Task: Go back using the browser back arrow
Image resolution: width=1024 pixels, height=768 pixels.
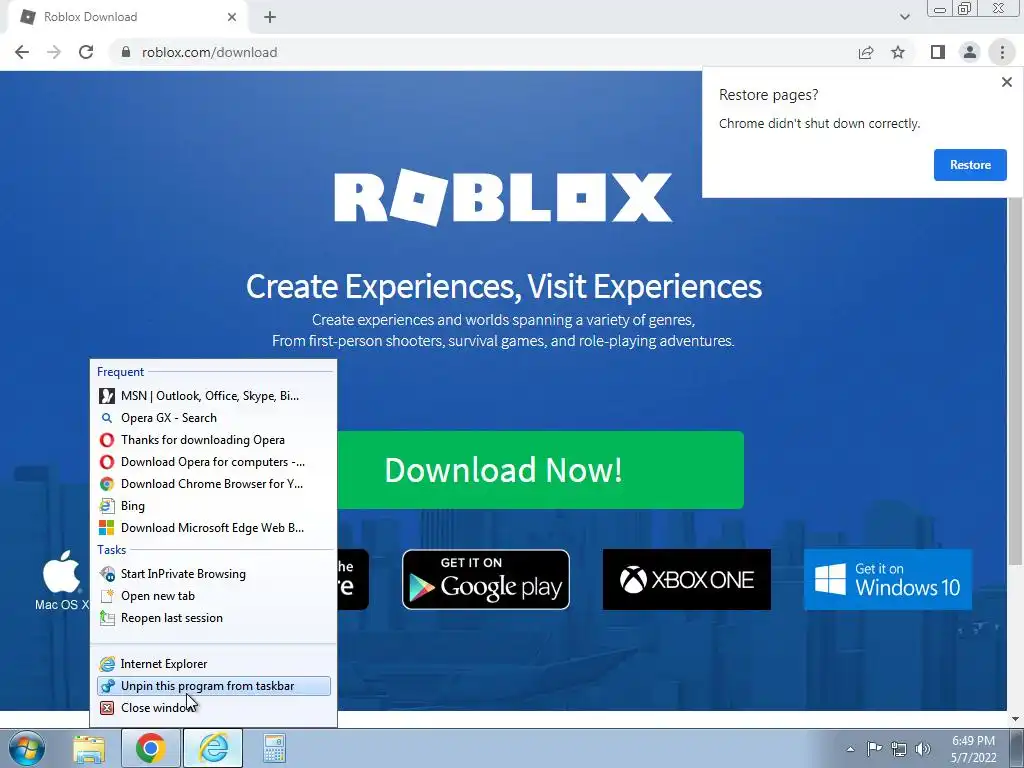Action: pyautogui.click(x=22, y=52)
